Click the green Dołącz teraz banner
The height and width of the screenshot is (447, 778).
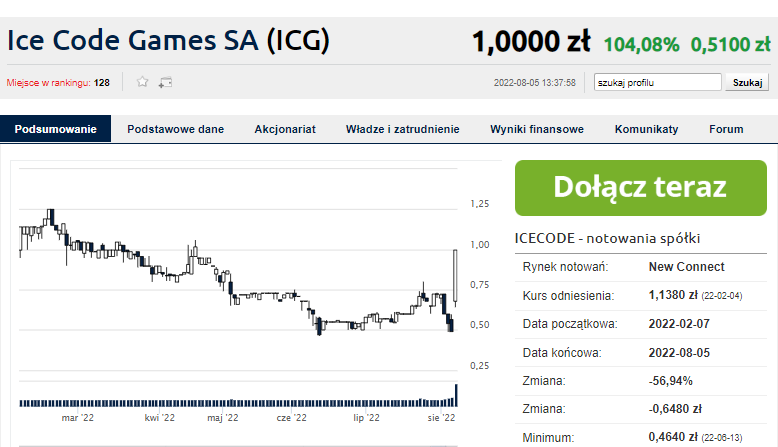pos(641,188)
